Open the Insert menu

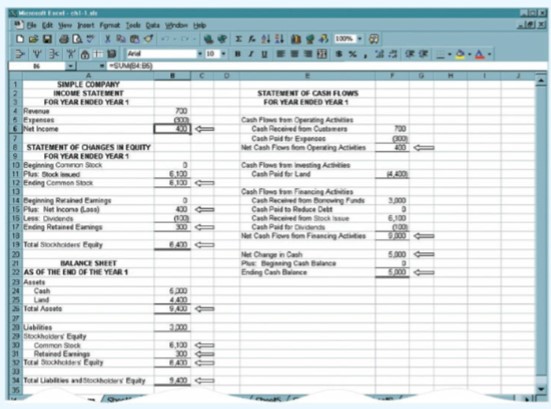86,25
